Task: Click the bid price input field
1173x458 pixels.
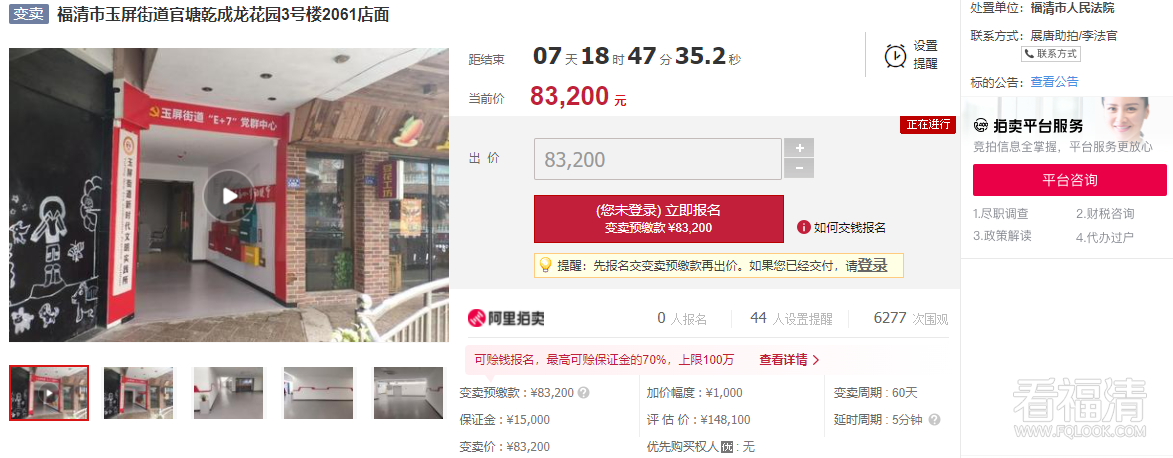Action: tap(658, 159)
